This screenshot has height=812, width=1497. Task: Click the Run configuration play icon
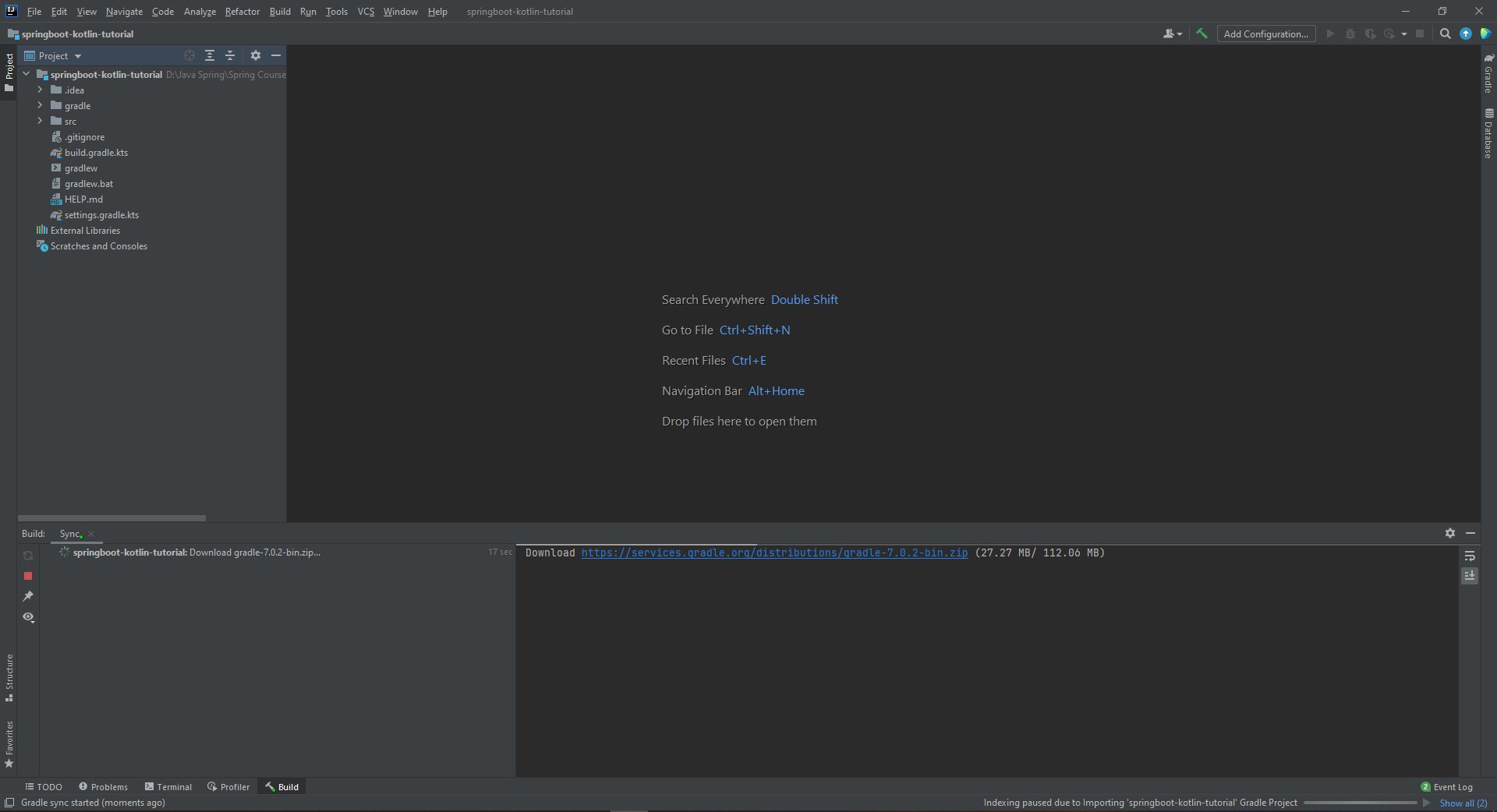click(1330, 34)
